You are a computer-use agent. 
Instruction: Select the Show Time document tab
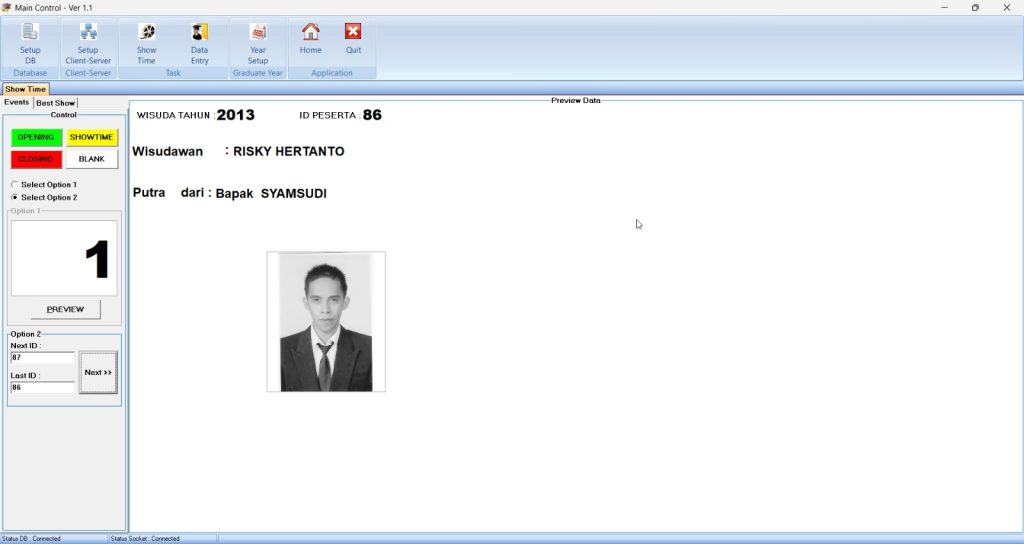25,89
